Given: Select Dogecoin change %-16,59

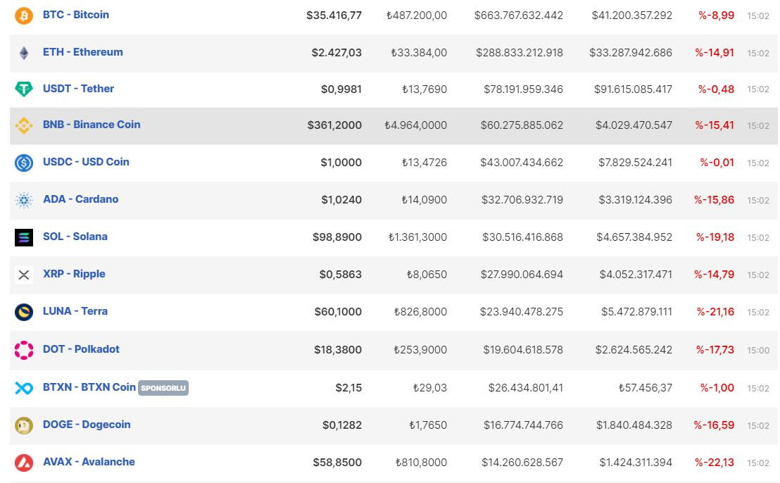Looking at the screenshot, I should click(714, 425).
